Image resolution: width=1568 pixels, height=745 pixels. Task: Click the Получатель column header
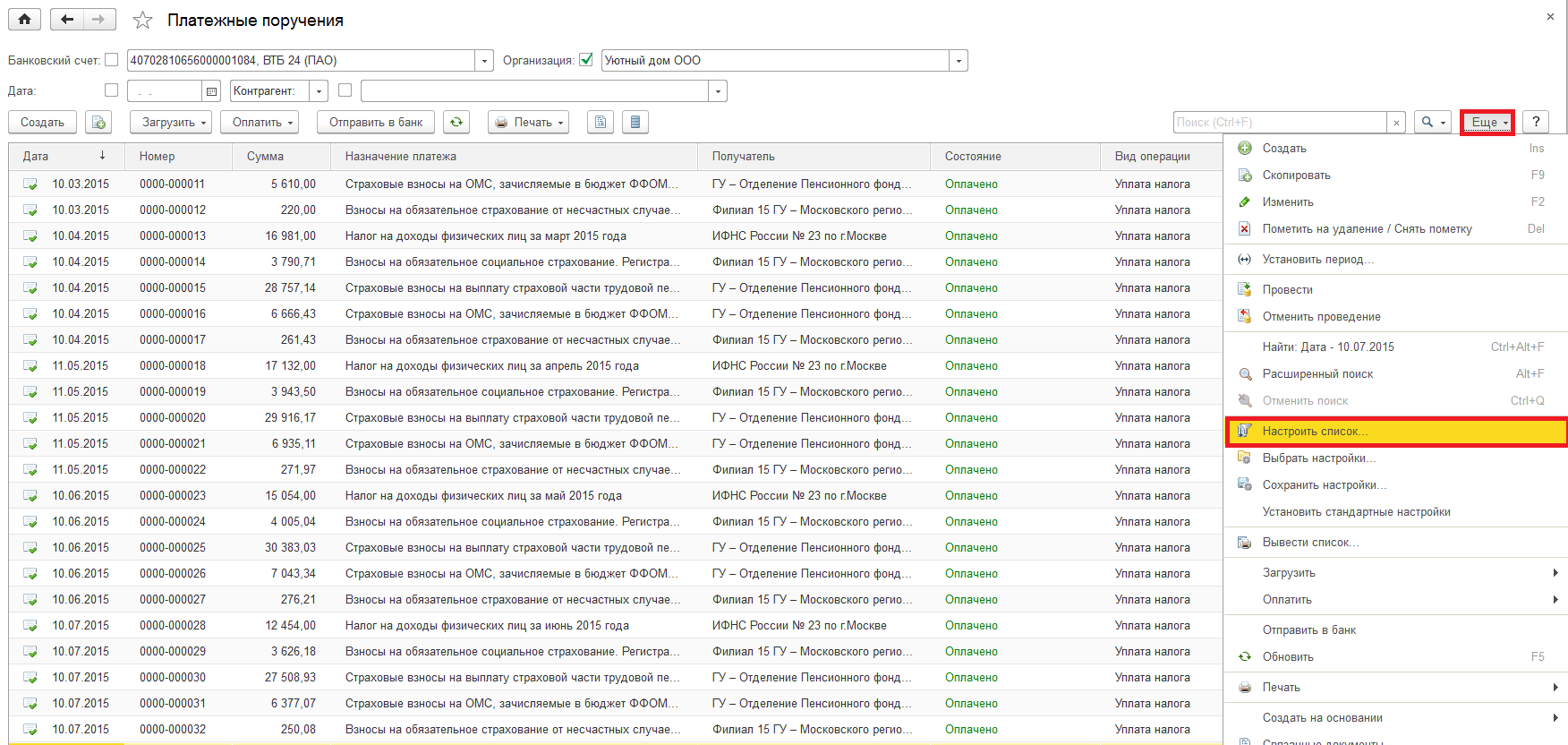pyautogui.click(x=814, y=156)
